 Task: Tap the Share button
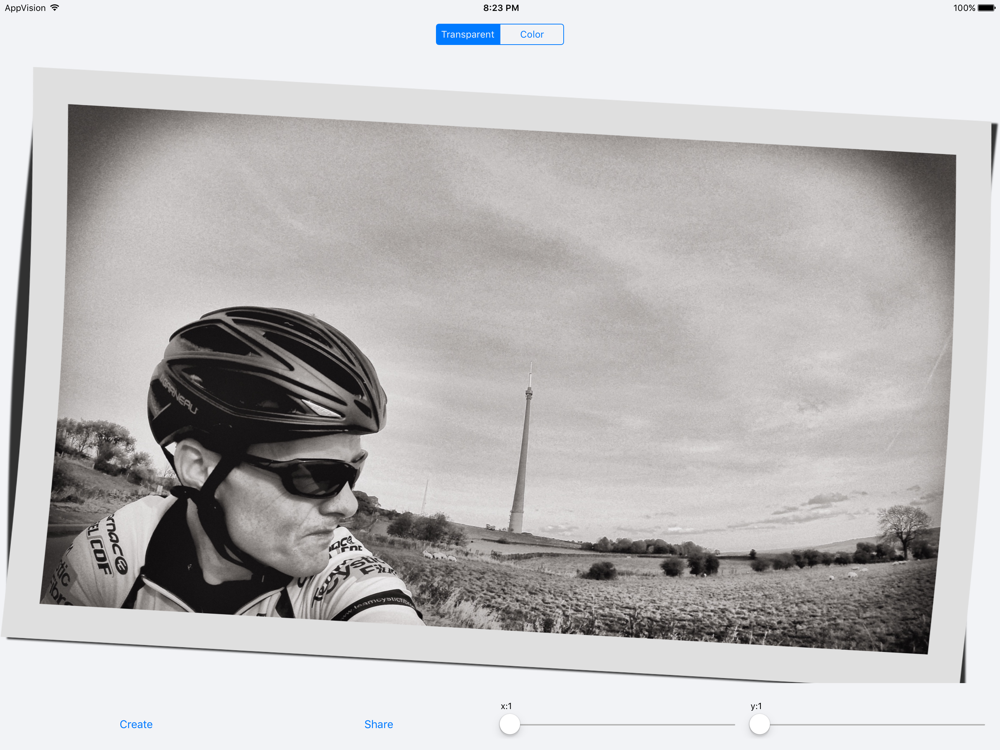pyautogui.click(x=378, y=724)
